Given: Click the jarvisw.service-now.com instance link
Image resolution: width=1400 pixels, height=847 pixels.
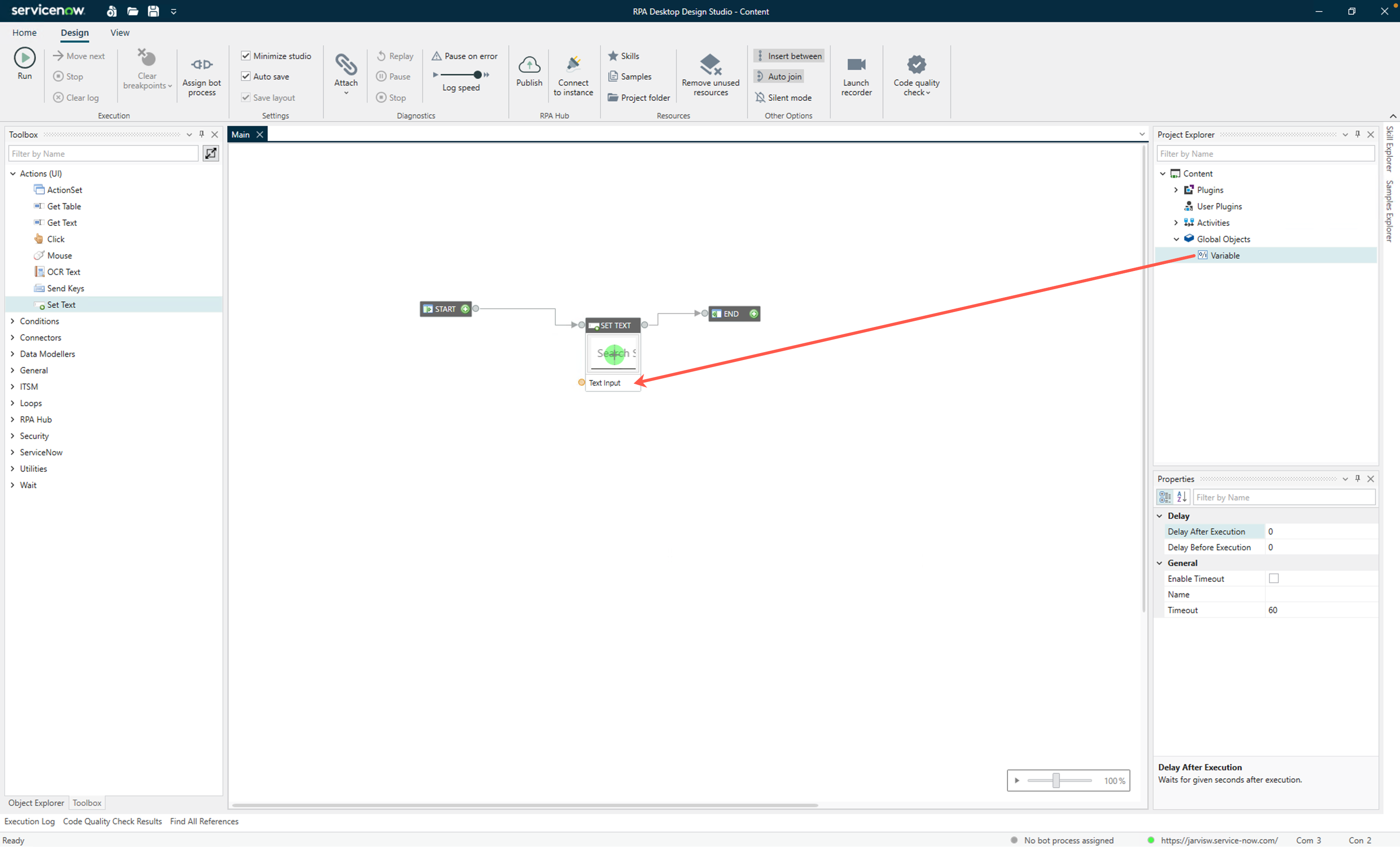Looking at the screenshot, I should (1219, 840).
